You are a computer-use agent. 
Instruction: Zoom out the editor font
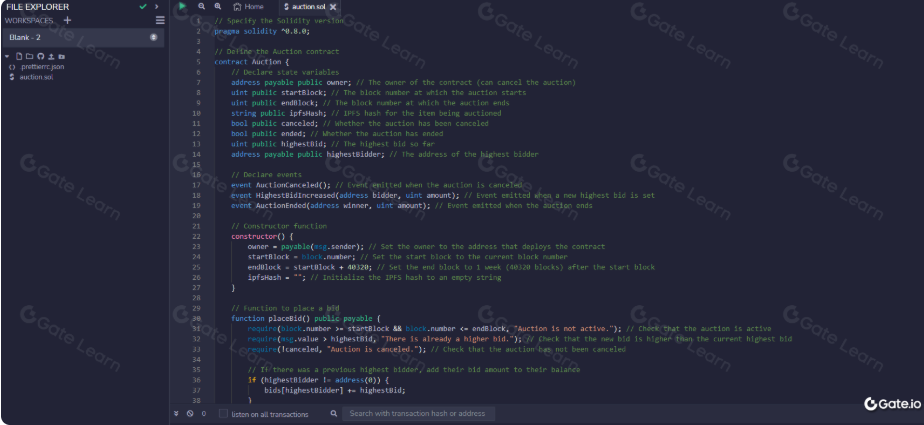pyautogui.click(x=202, y=6)
